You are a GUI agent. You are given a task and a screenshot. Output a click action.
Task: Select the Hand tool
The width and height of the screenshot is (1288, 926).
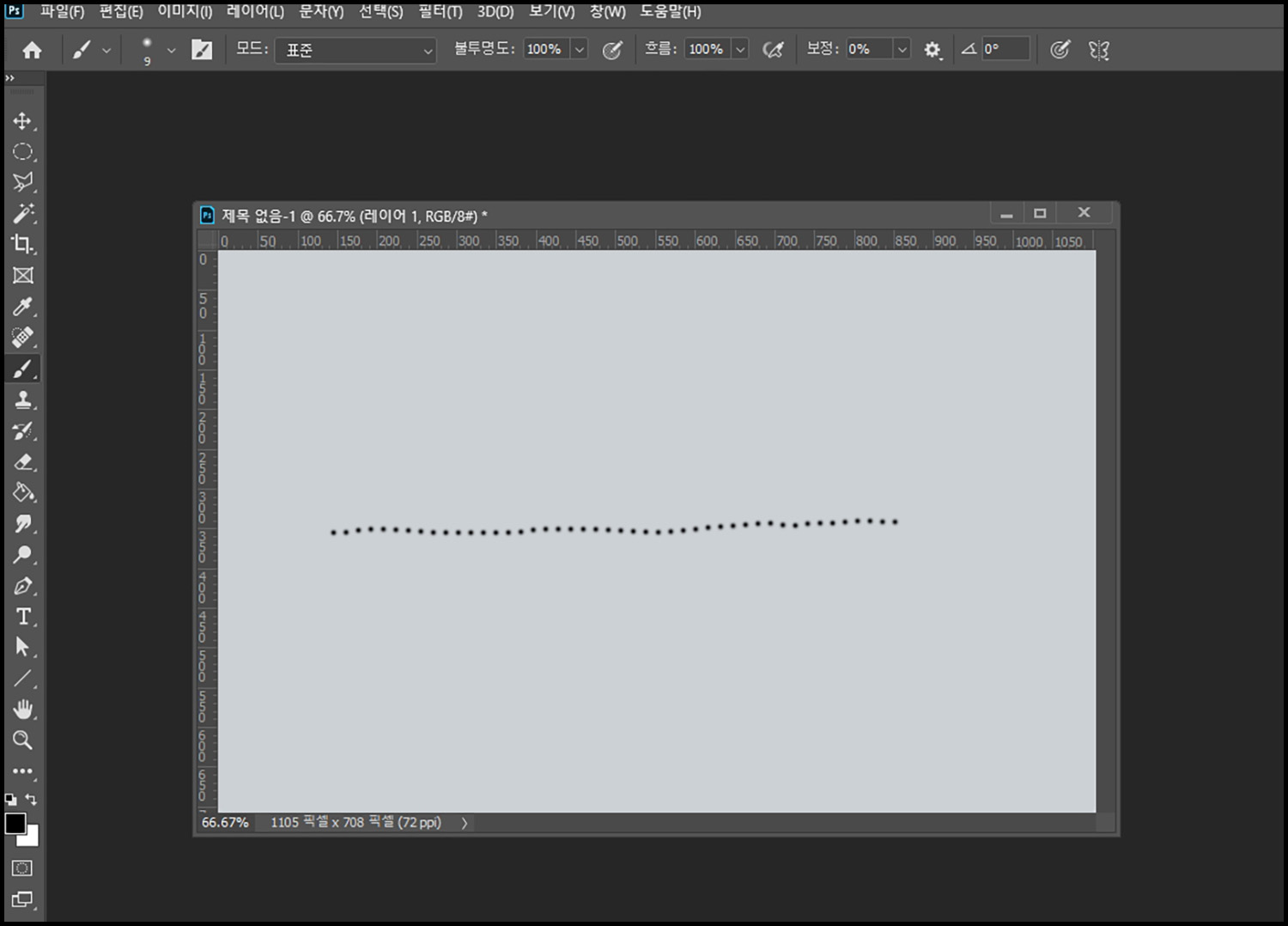pos(22,710)
